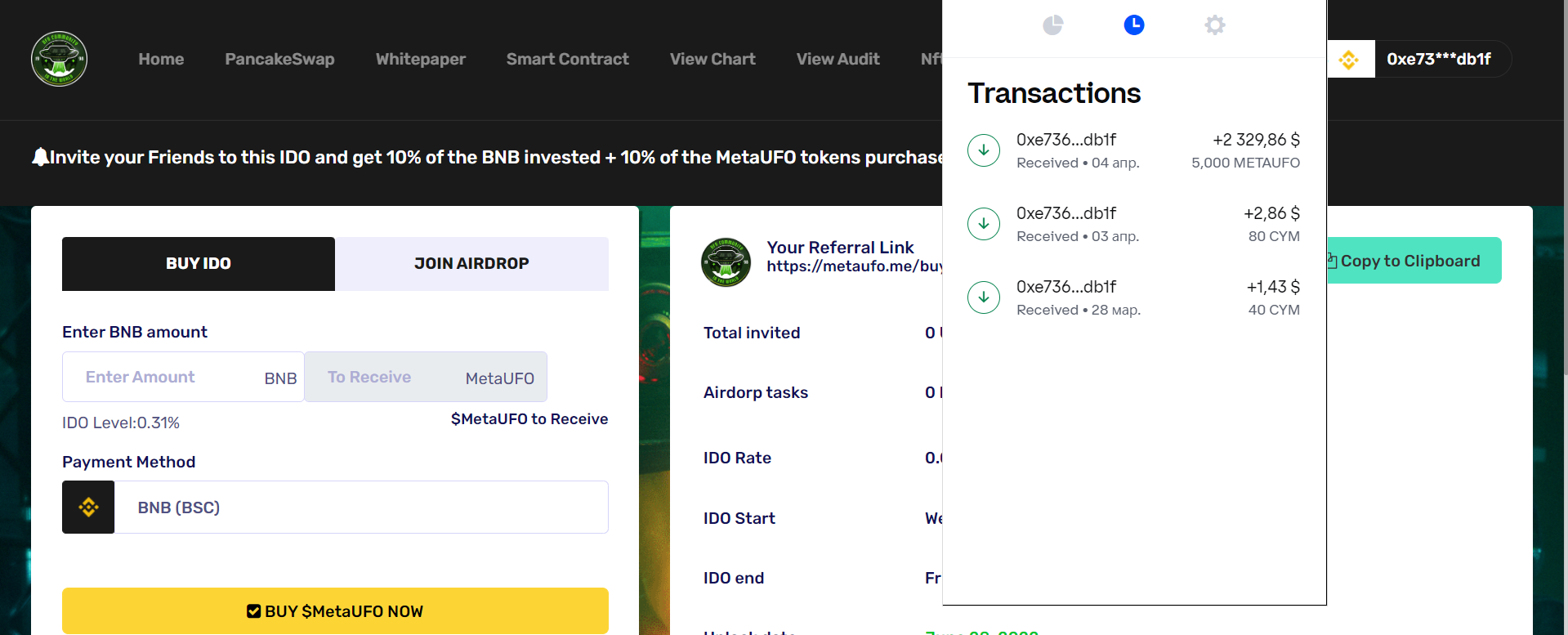Select the transactions clock icon tab

(x=1133, y=25)
